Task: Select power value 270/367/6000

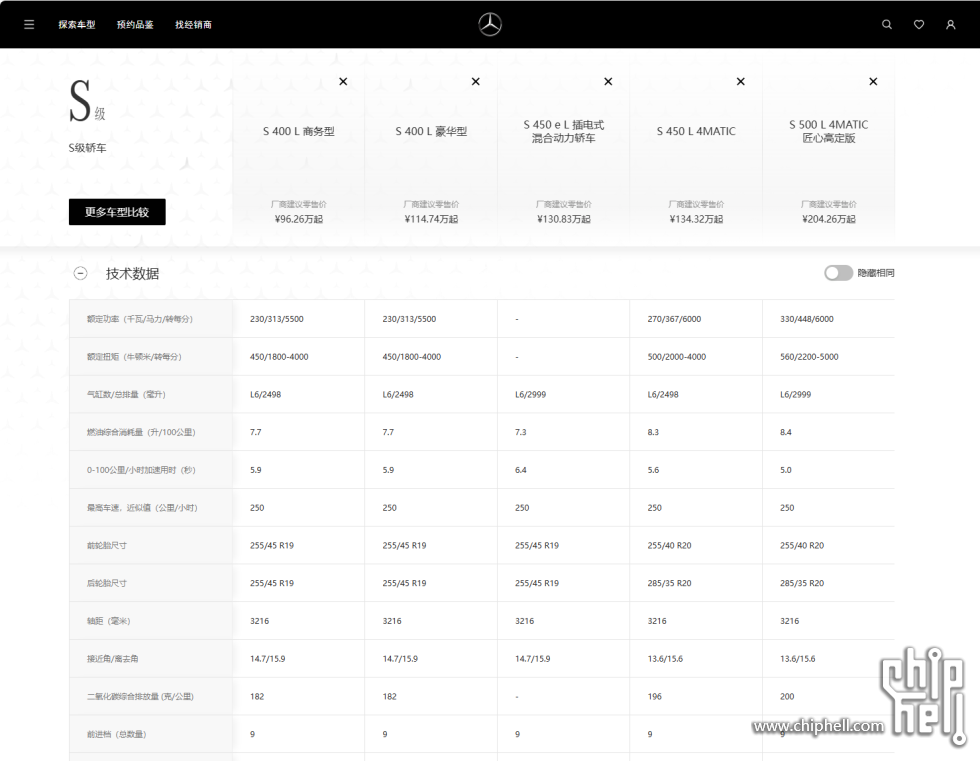Action: pyautogui.click(x=674, y=319)
